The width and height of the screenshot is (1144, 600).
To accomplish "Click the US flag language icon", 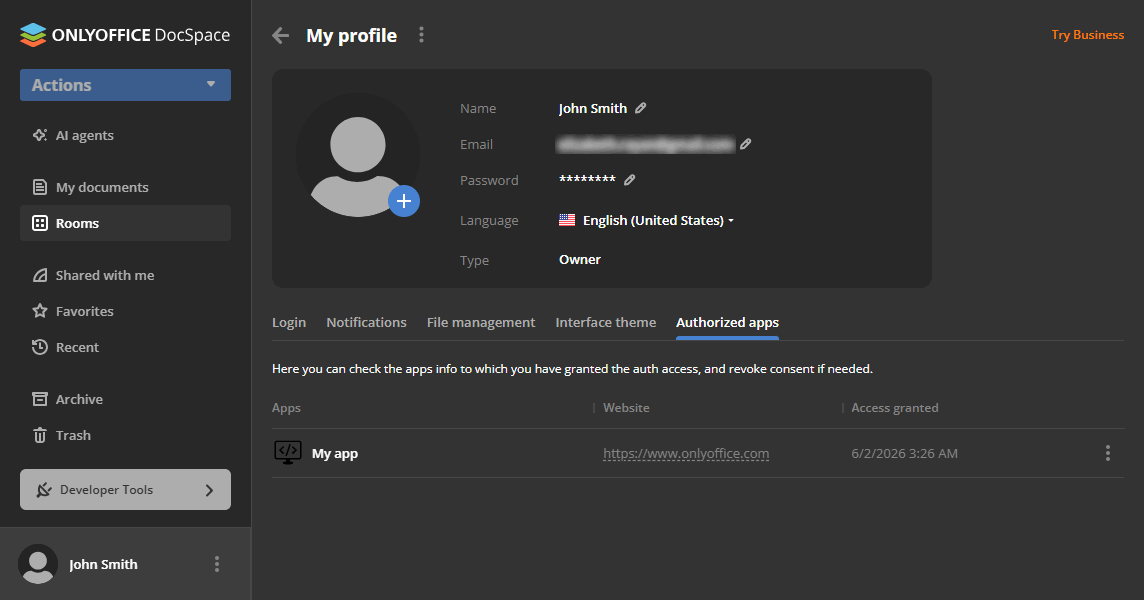I will (567, 220).
